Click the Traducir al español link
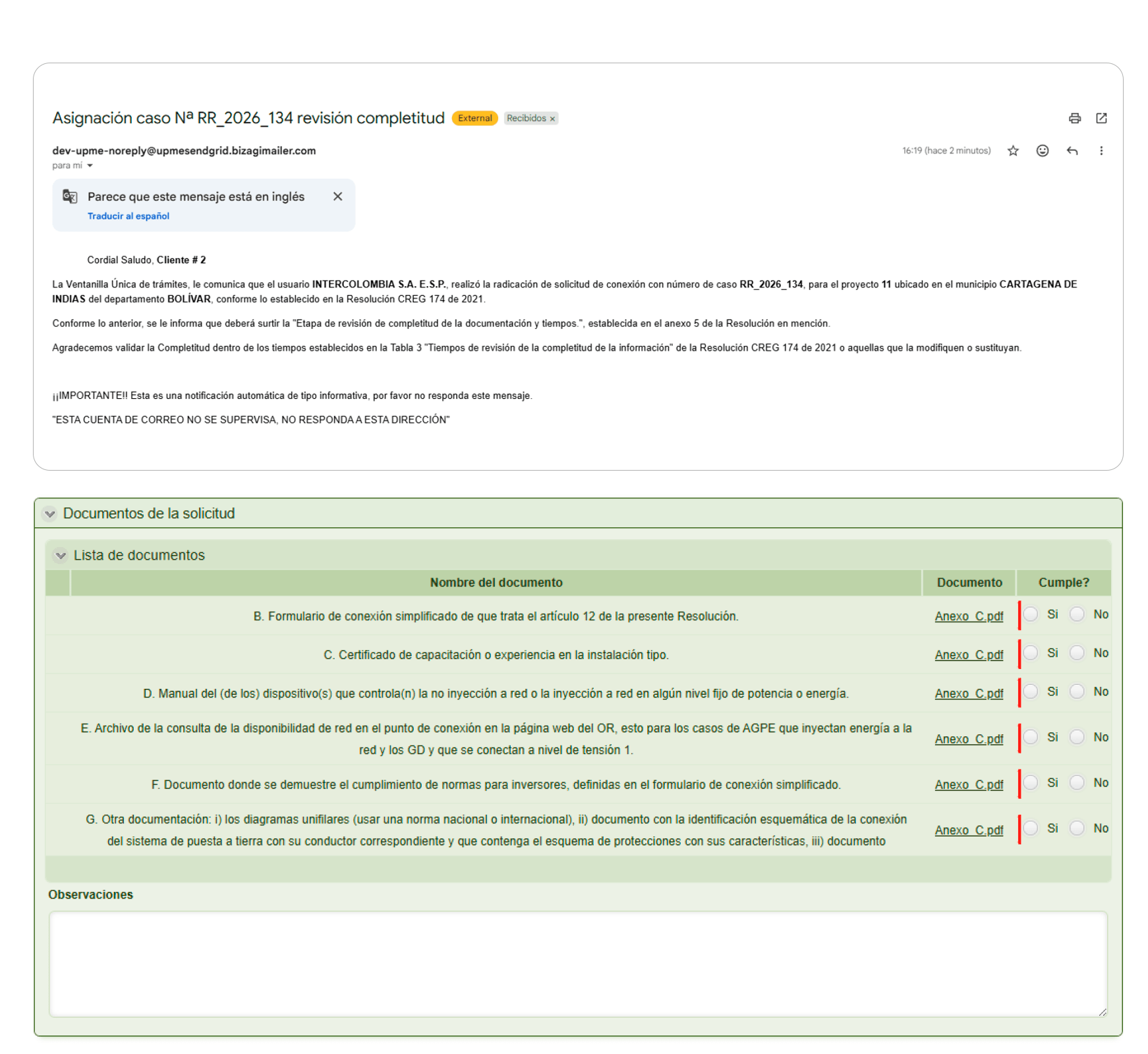The height and width of the screenshot is (1054, 1148). pyautogui.click(x=129, y=216)
